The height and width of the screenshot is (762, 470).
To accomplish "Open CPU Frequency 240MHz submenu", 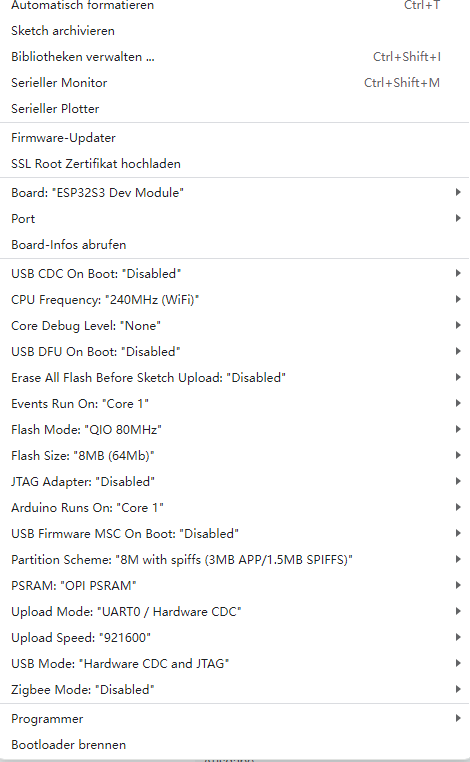I will coord(235,300).
